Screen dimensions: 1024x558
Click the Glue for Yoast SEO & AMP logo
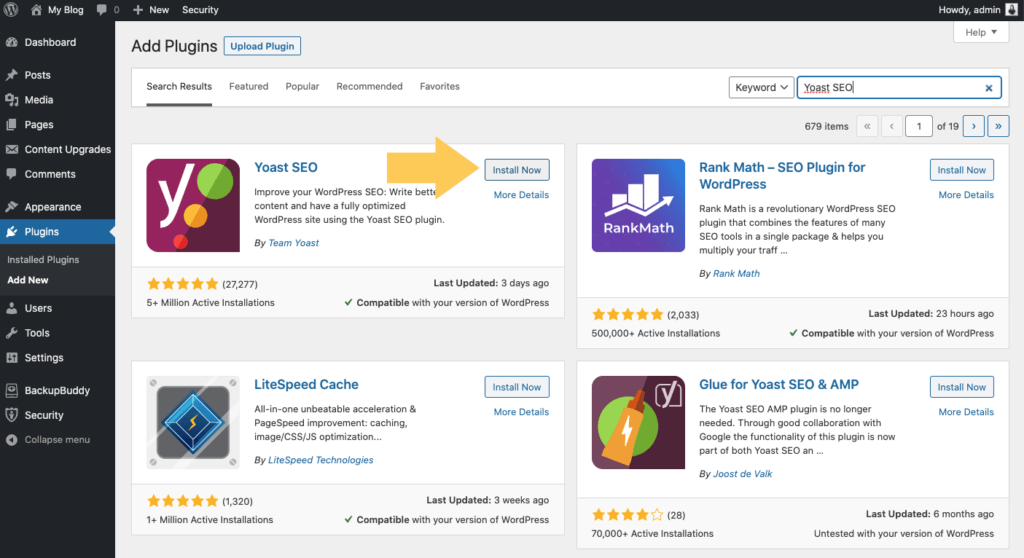point(638,422)
